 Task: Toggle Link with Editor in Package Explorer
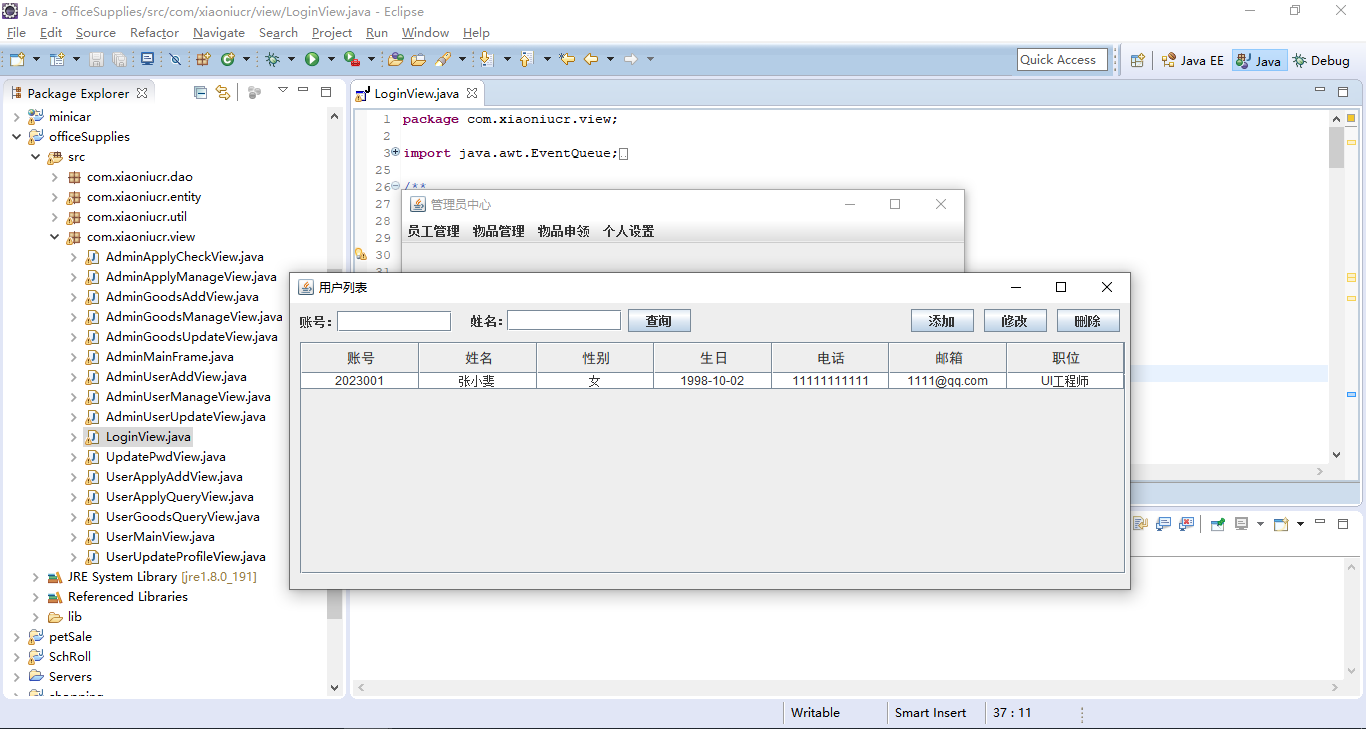click(x=223, y=93)
